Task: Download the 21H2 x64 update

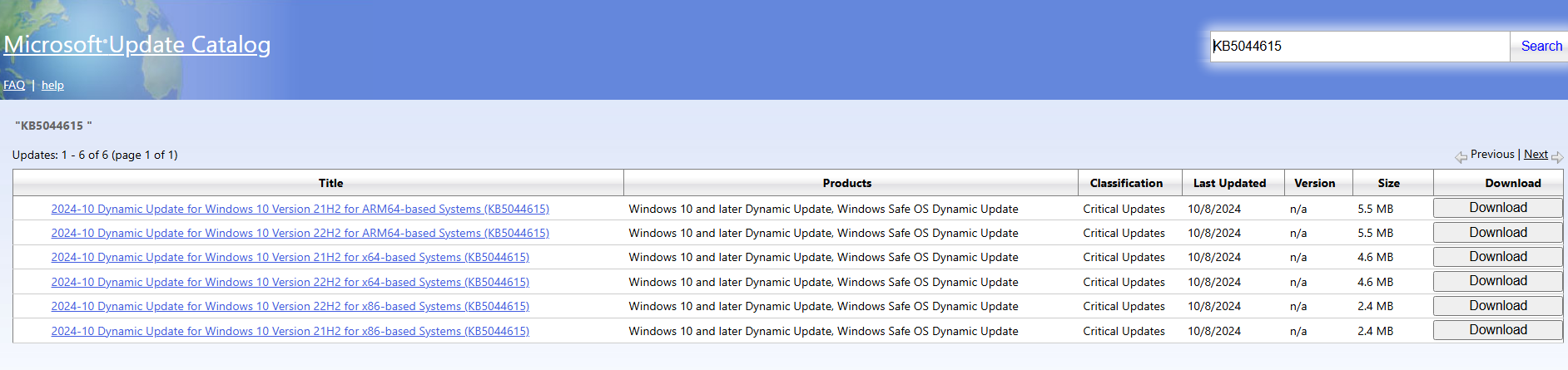Action: (x=1498, y=257)
